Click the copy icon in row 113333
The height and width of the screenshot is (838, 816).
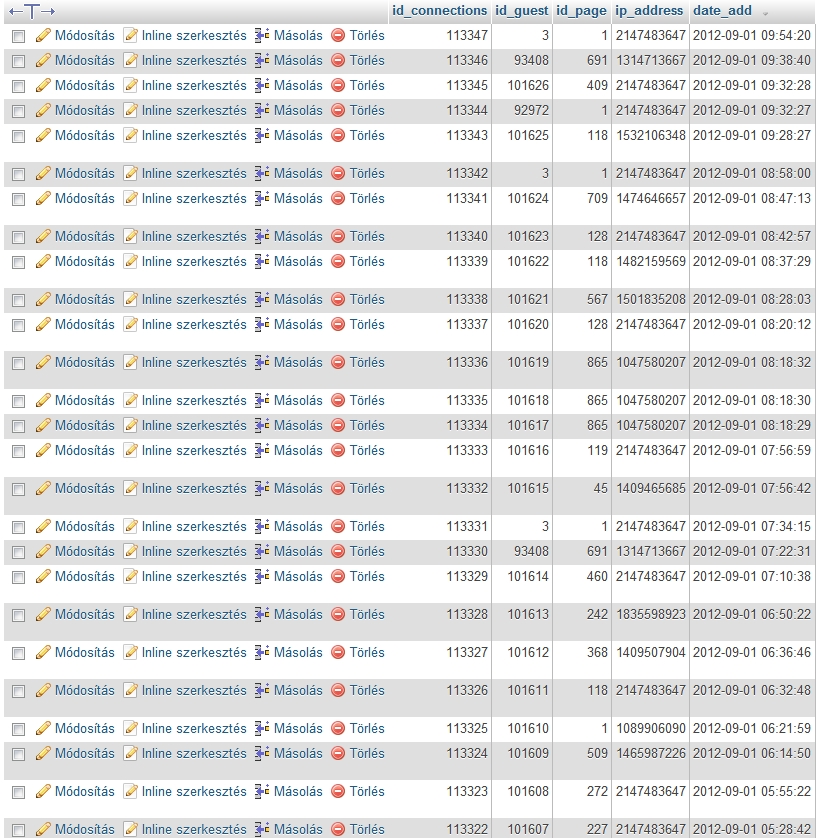pyautogui.click(x=261, y=451)
